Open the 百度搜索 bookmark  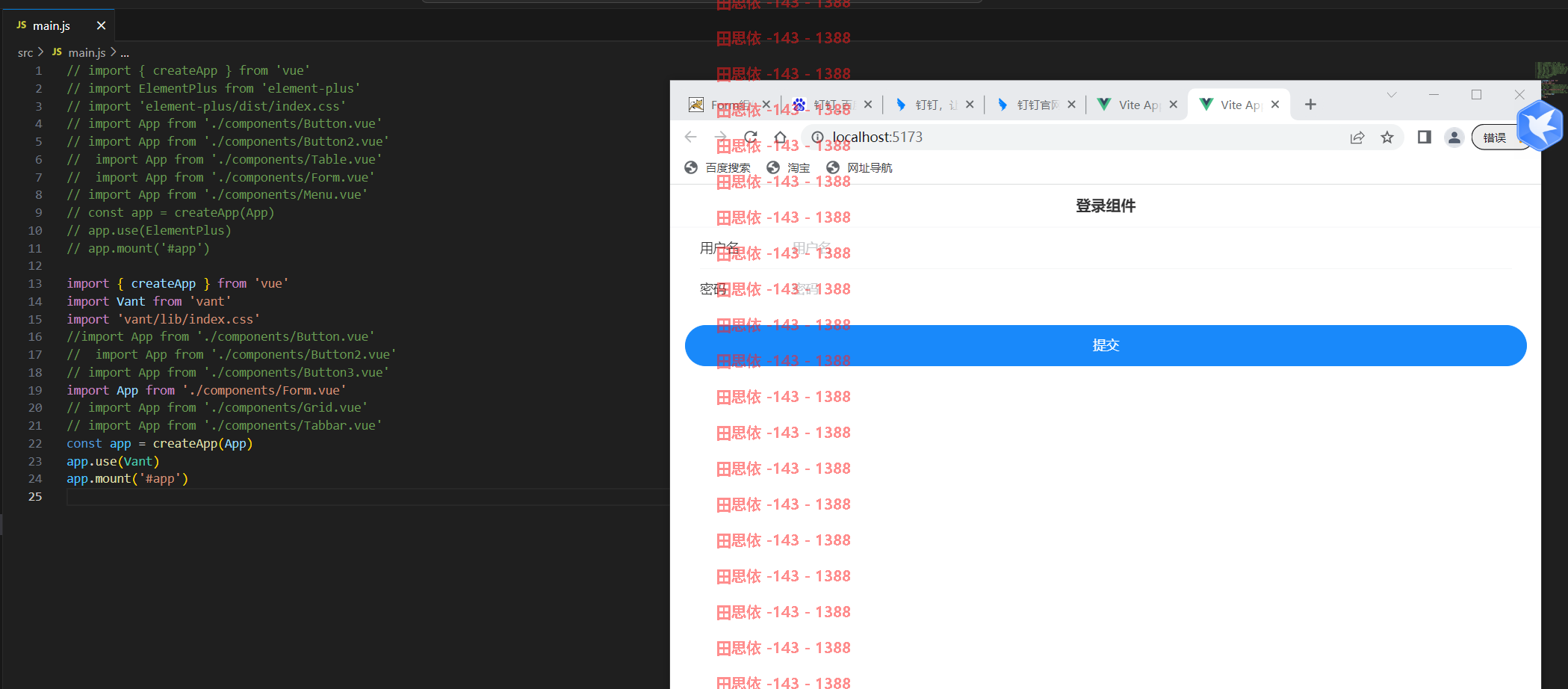pyautogui.click(x=718, y=167)
